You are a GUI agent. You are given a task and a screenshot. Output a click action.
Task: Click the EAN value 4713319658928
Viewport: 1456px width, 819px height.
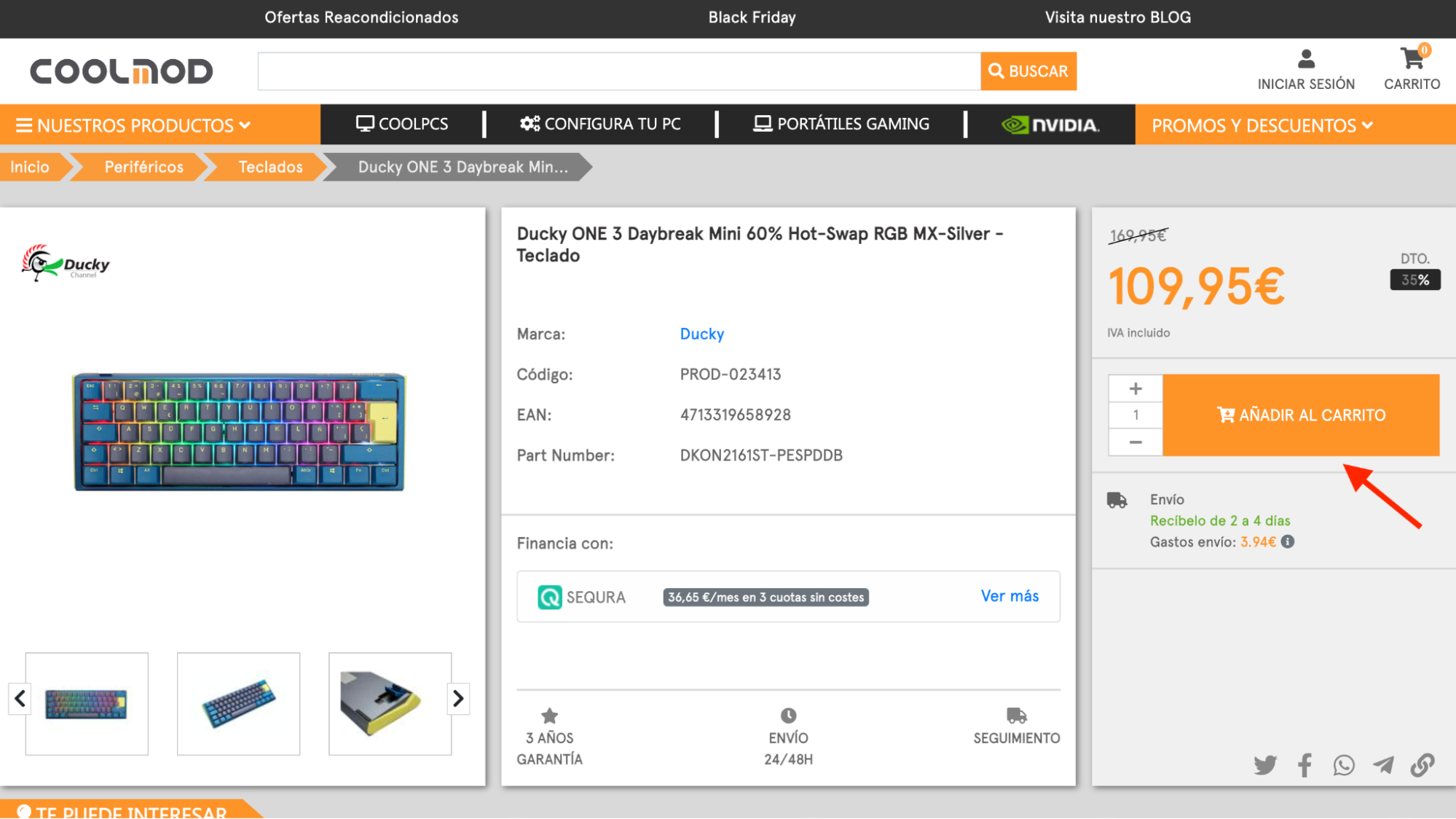[735, 415]
